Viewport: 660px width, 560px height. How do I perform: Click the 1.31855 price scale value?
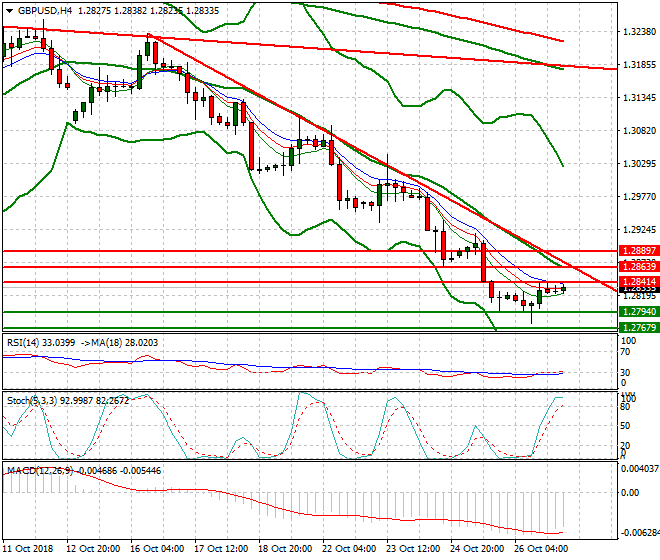tap(639, 64)
